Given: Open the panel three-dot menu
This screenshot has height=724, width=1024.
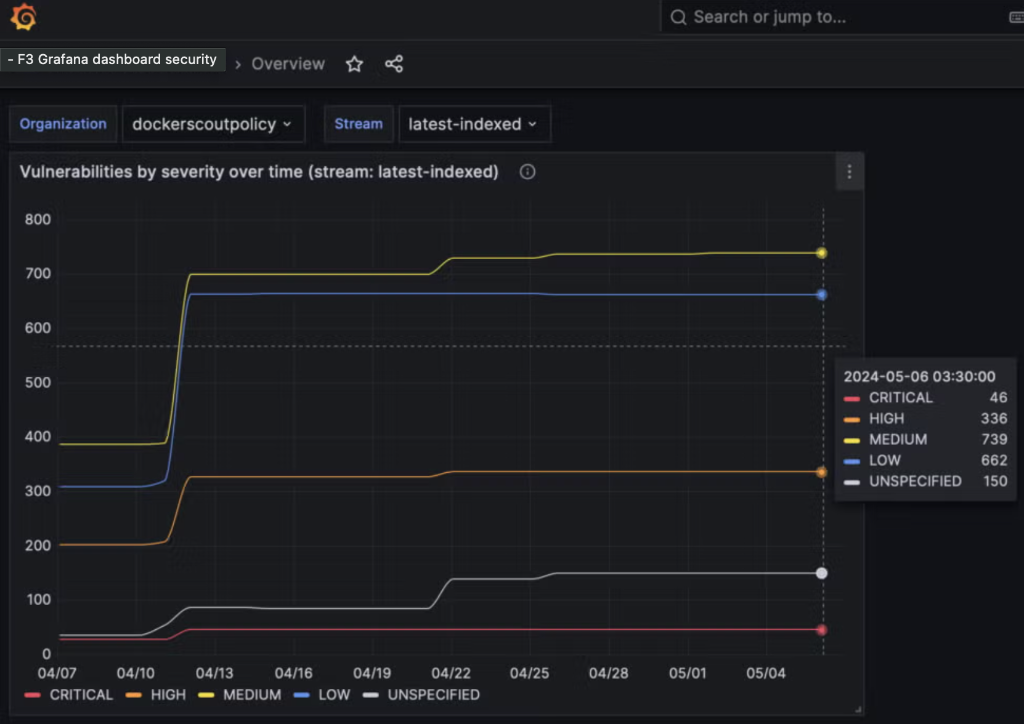Looking at the screenshot, I should tap(849, 172).
